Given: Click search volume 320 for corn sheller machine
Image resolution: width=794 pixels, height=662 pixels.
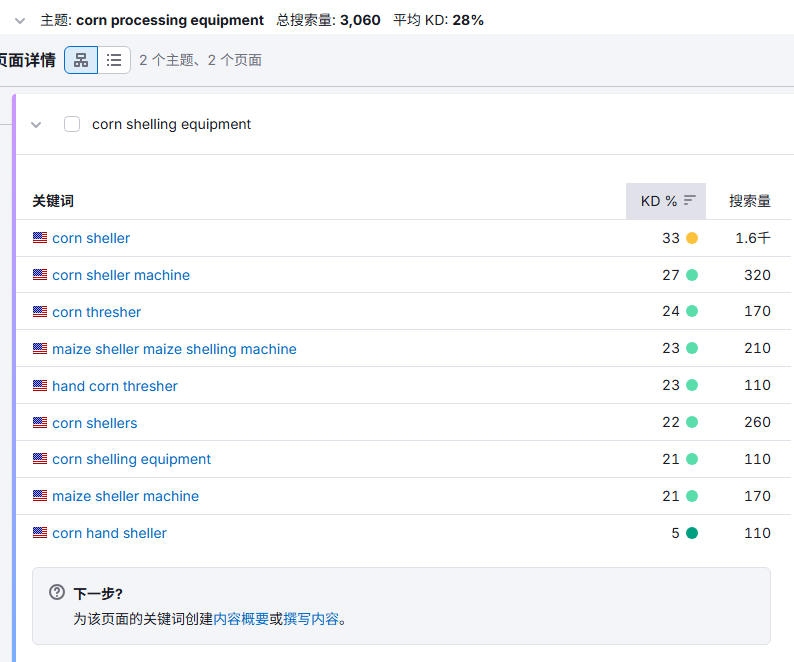Looking at the screenshot, I should click(758, 275).
